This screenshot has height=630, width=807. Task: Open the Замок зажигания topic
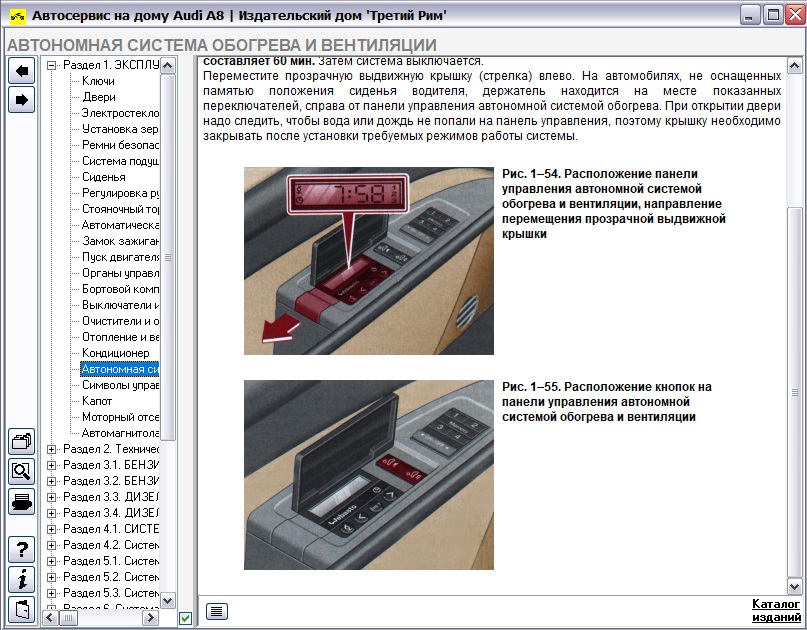[120, 241]
